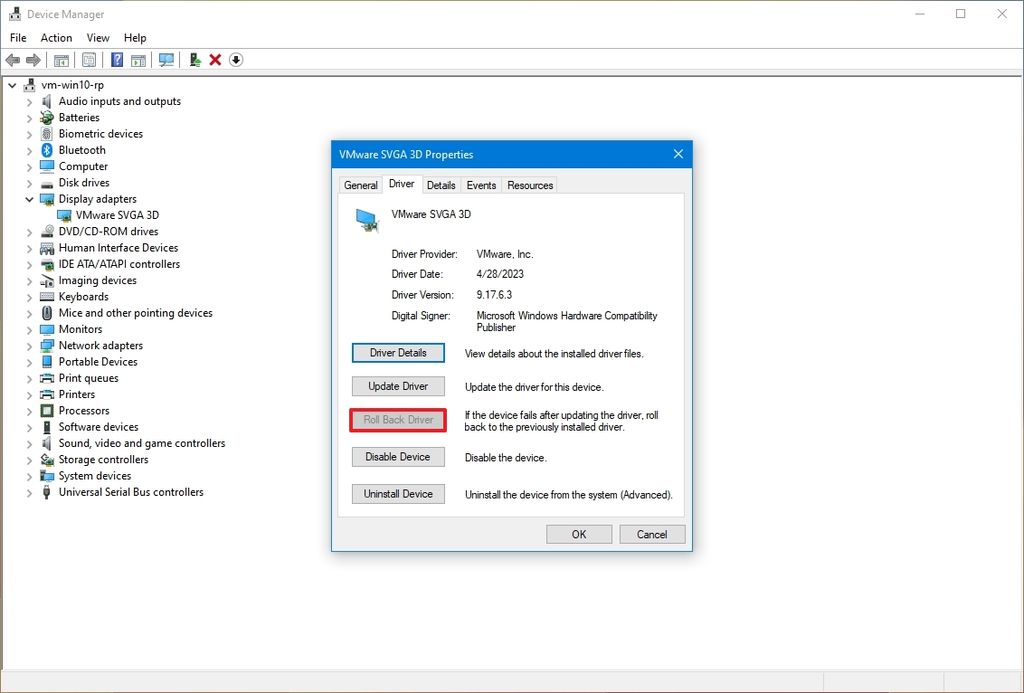The height and width of the screenshot is (693, 1024).
Task: Click the Driver Details button
Action: pos(398,352)
